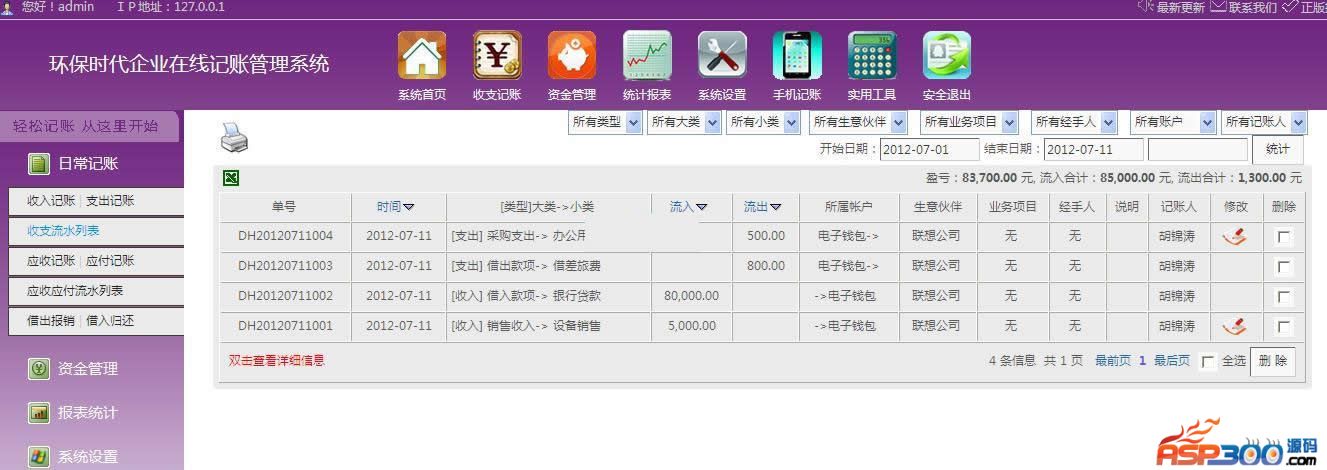Click the sidebar 报表统计 chart icon
The image size is (1327, 470).
(x=39, y=413)
